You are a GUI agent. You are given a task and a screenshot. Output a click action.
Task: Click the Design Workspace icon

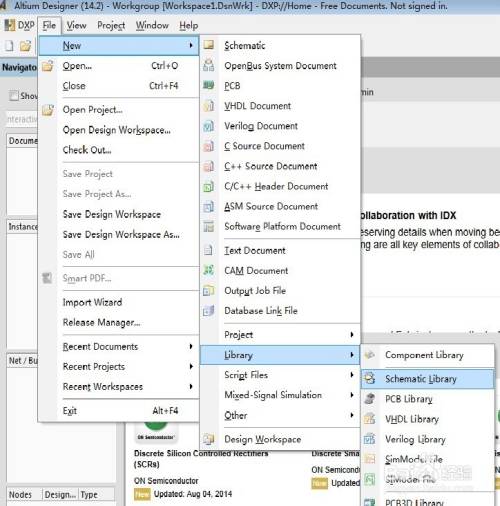(209, 439)
